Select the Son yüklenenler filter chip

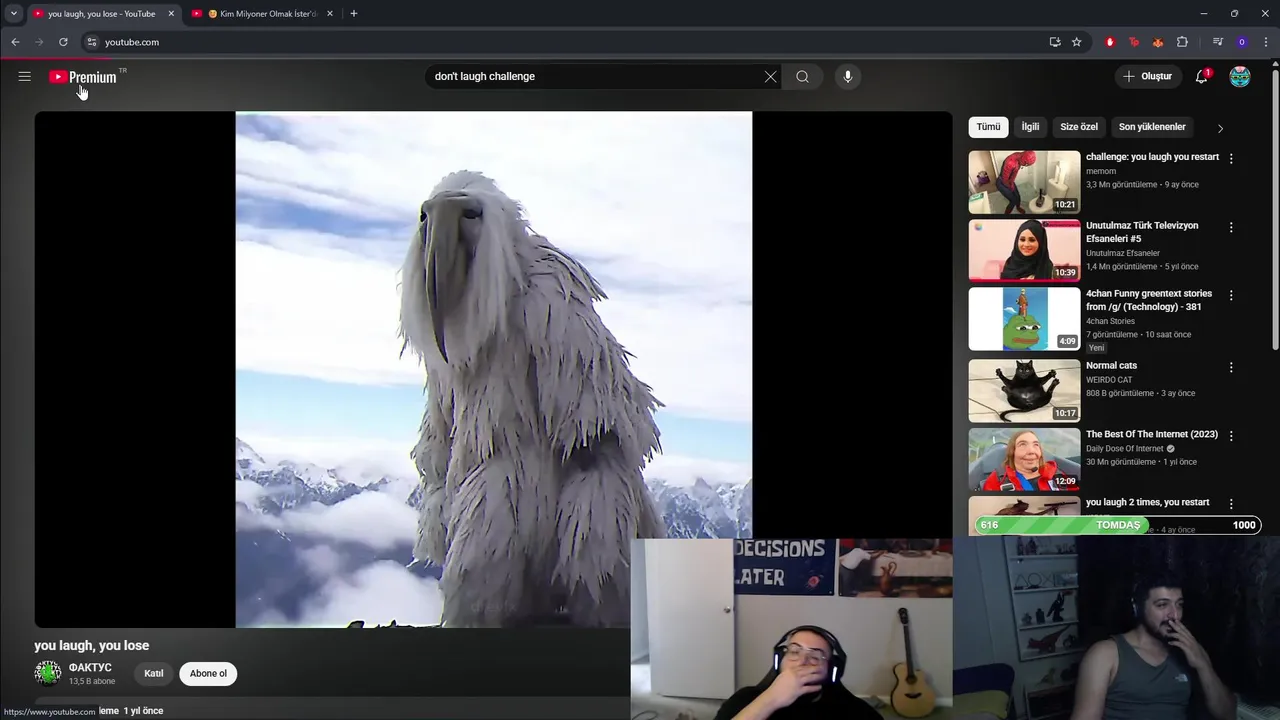[1152, 127]
